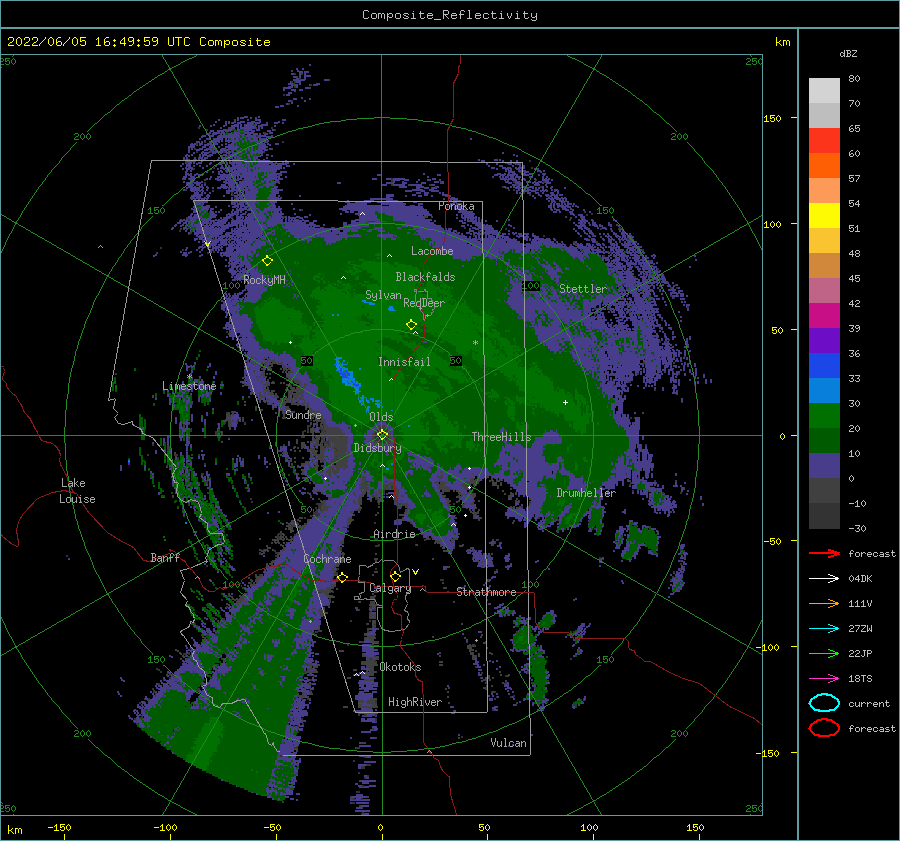Screen dimensions: 900x841
Task: Click the HighRiver town label
Action: 415,702
